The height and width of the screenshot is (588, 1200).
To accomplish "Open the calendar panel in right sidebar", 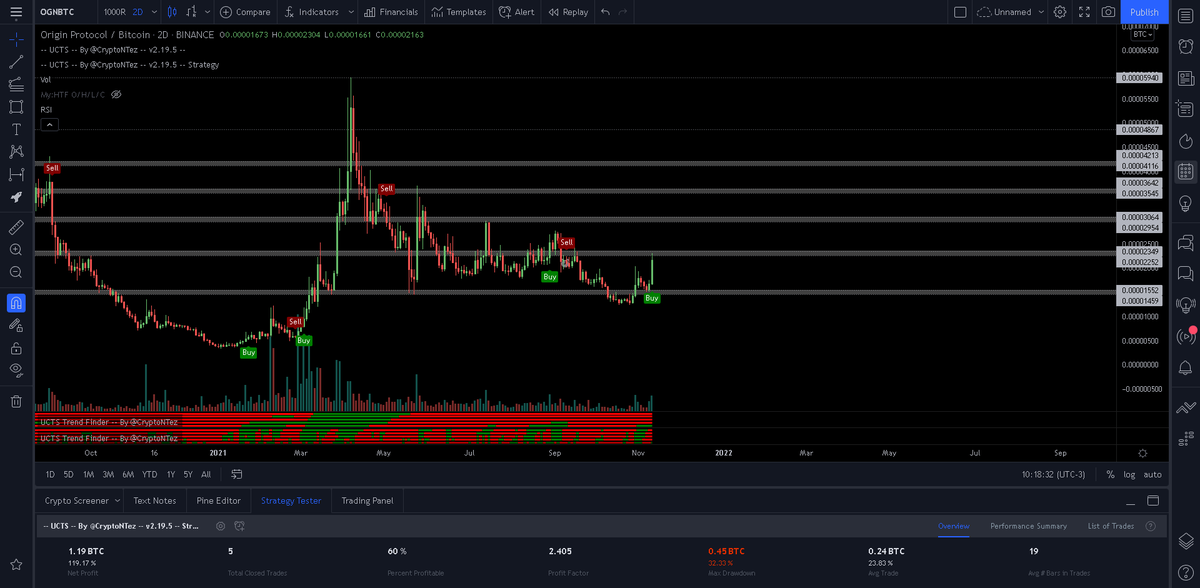I will pyautogui.click(x=1185, y=172).
